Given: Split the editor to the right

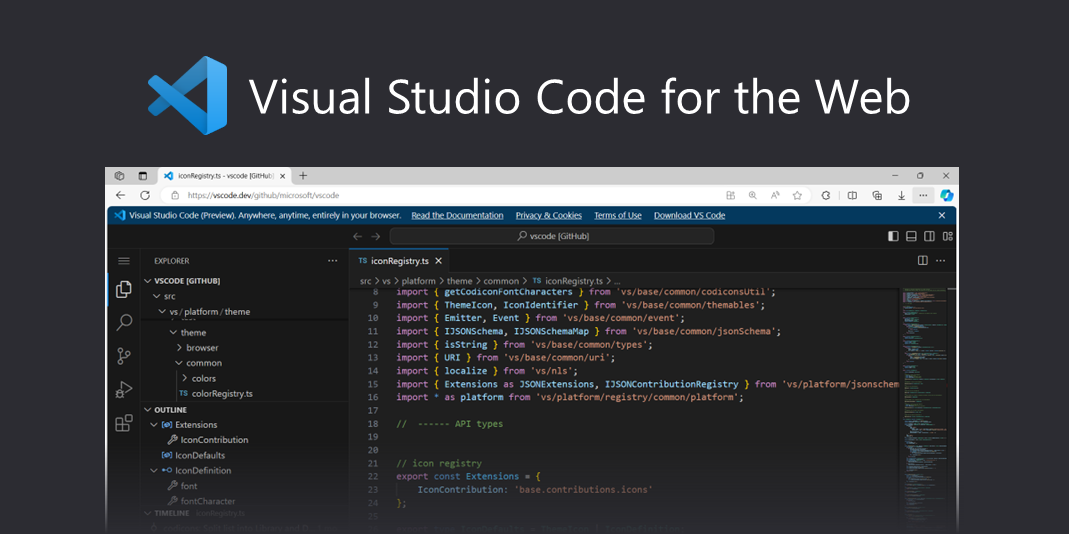Looking at the screenshot, I should pos(922,261).
